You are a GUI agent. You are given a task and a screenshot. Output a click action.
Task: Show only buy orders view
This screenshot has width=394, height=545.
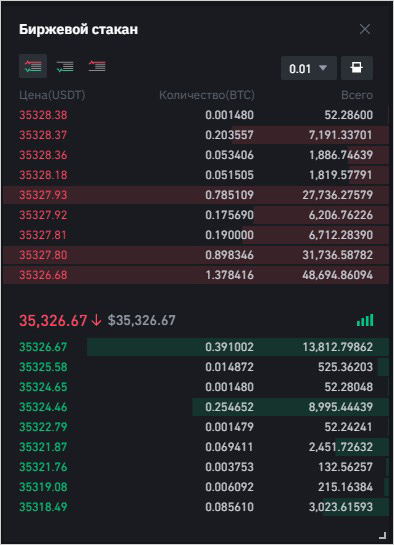click(65, 66)
